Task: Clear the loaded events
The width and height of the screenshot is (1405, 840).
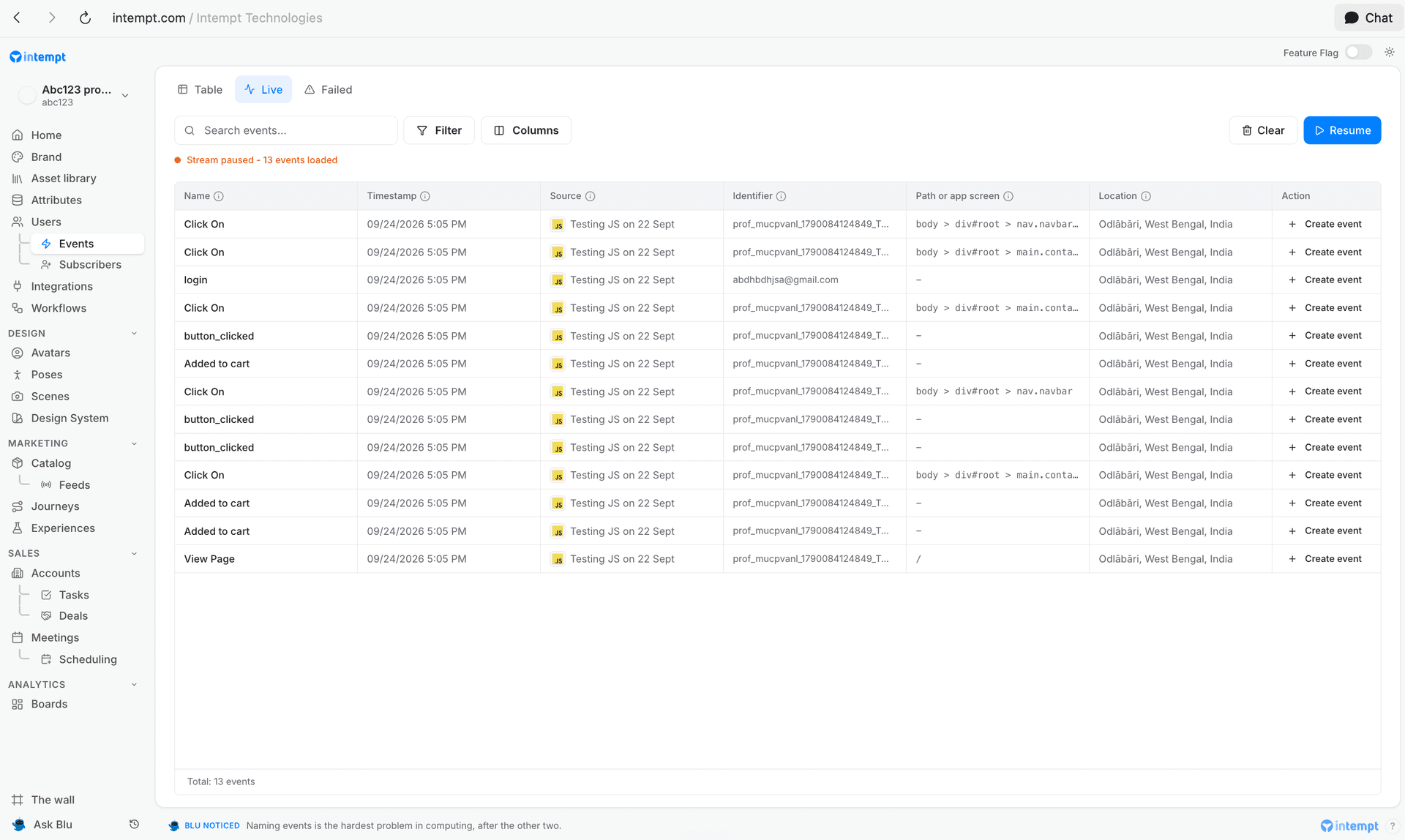Action: (x=1263, y=131)
